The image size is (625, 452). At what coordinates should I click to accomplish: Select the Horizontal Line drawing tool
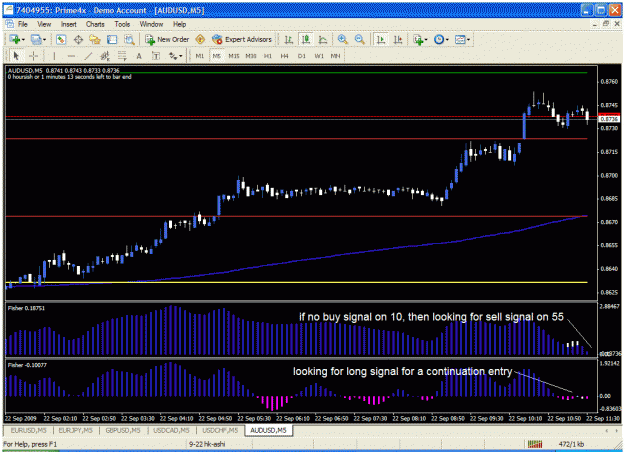click(x=71, y=56)
